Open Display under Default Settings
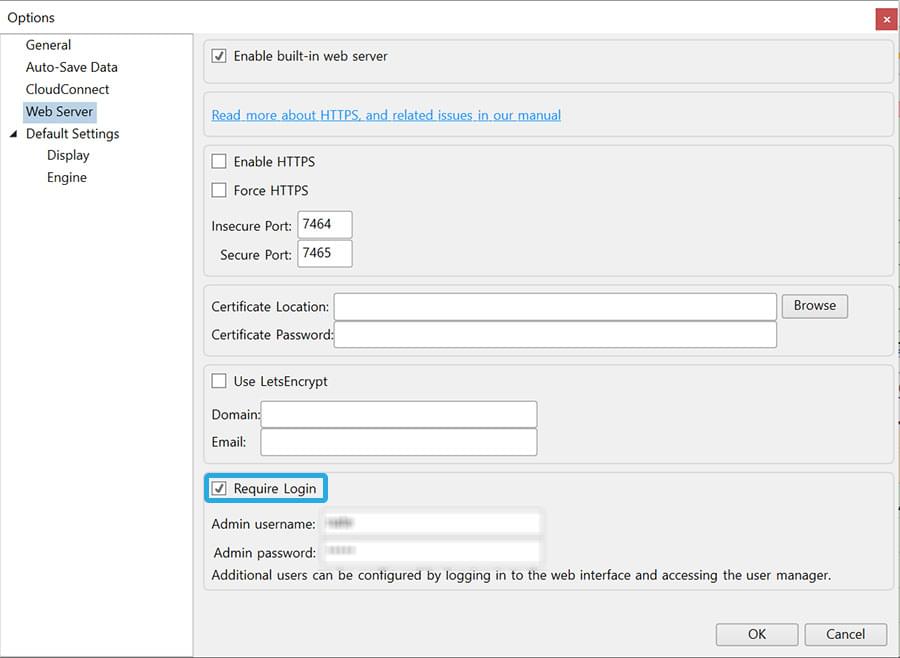Viewport: 900px width, 658px height. (x=68, y=156)
